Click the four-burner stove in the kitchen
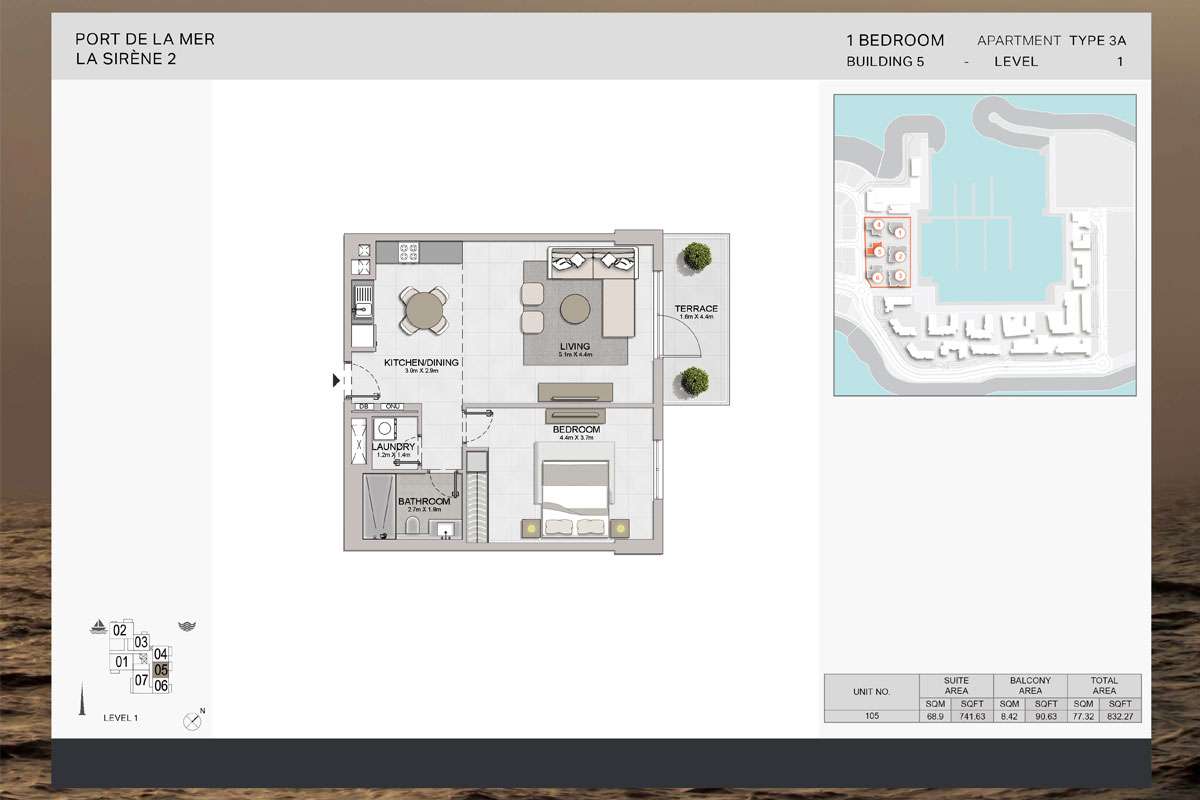1200x800 pixels. tap(408, 251)
